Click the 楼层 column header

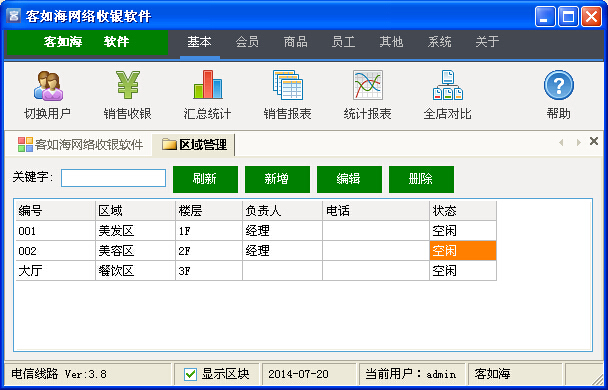(209, 211)
